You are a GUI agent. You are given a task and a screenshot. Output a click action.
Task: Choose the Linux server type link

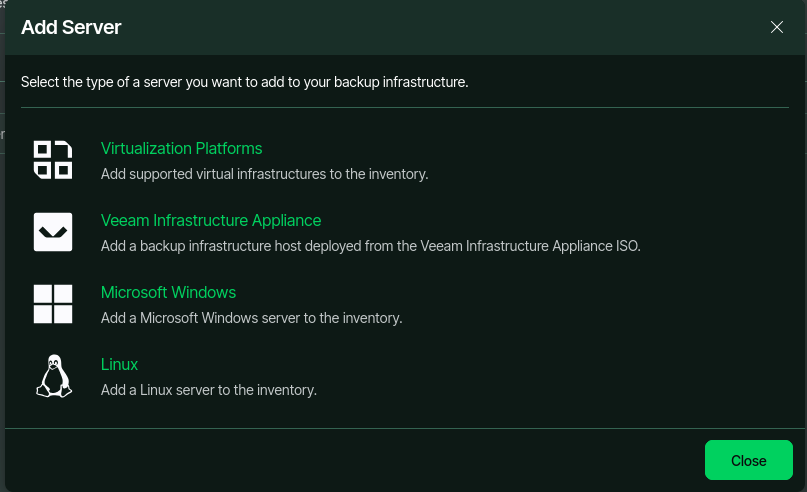(x=119, y=364)
